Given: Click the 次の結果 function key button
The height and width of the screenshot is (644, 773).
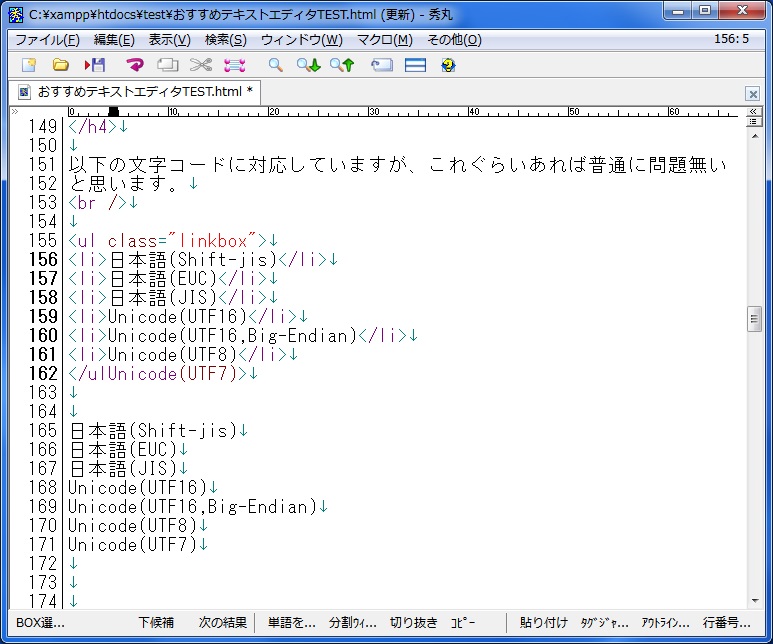Looking at the screenshot, I should click(x=222, y=623).
